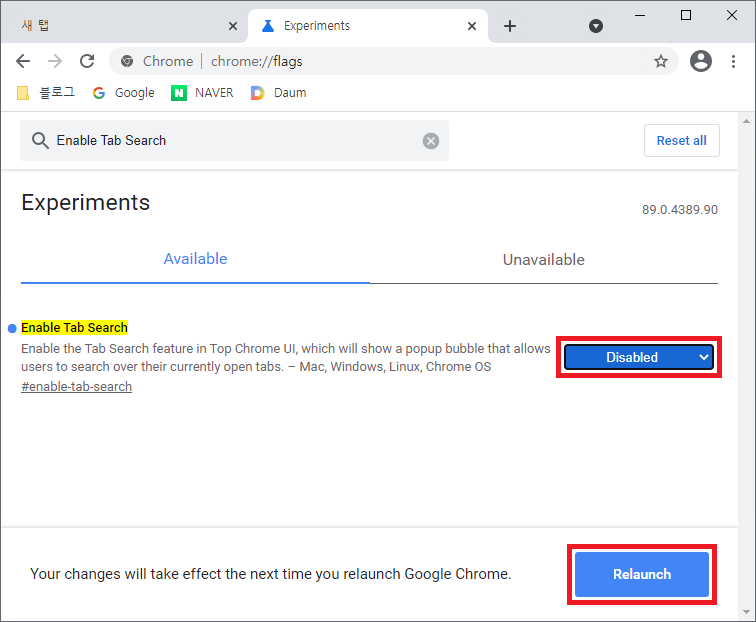The image size is (756, 622).
Task: Open a new tab with plus button
Action: point(510,26)
